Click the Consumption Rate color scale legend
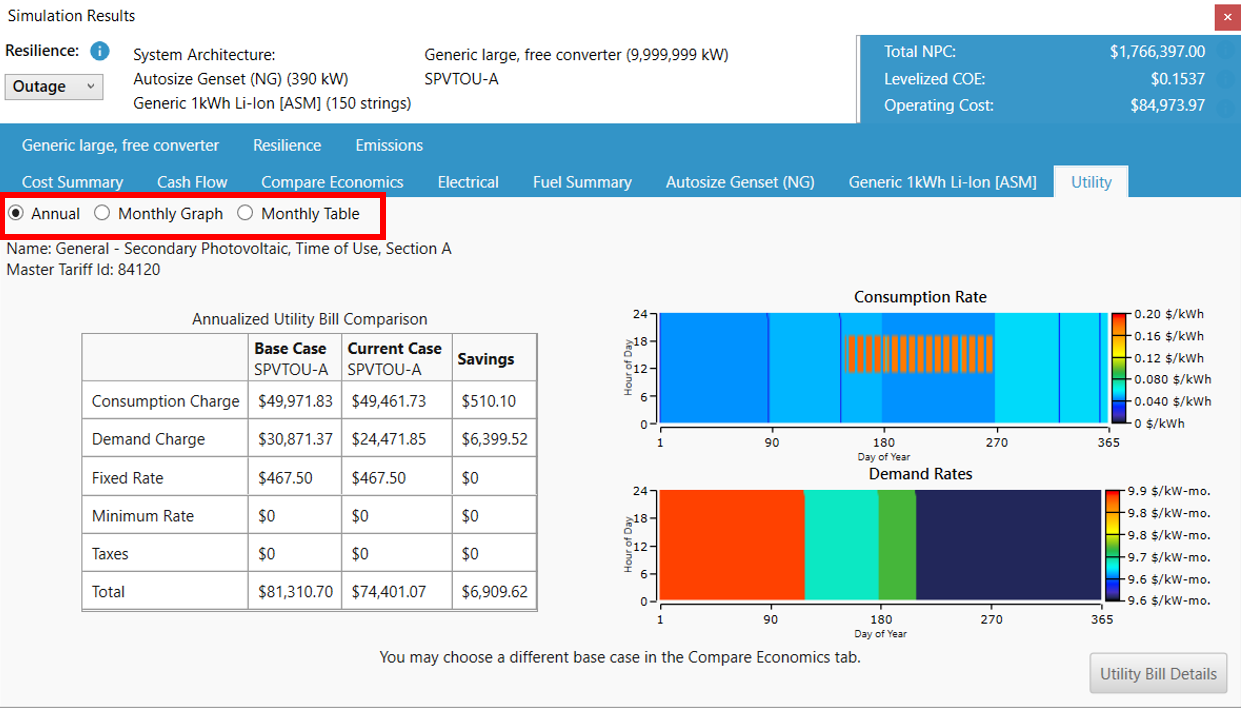Screen dimensions: 1247x708 click(1118, 368)
